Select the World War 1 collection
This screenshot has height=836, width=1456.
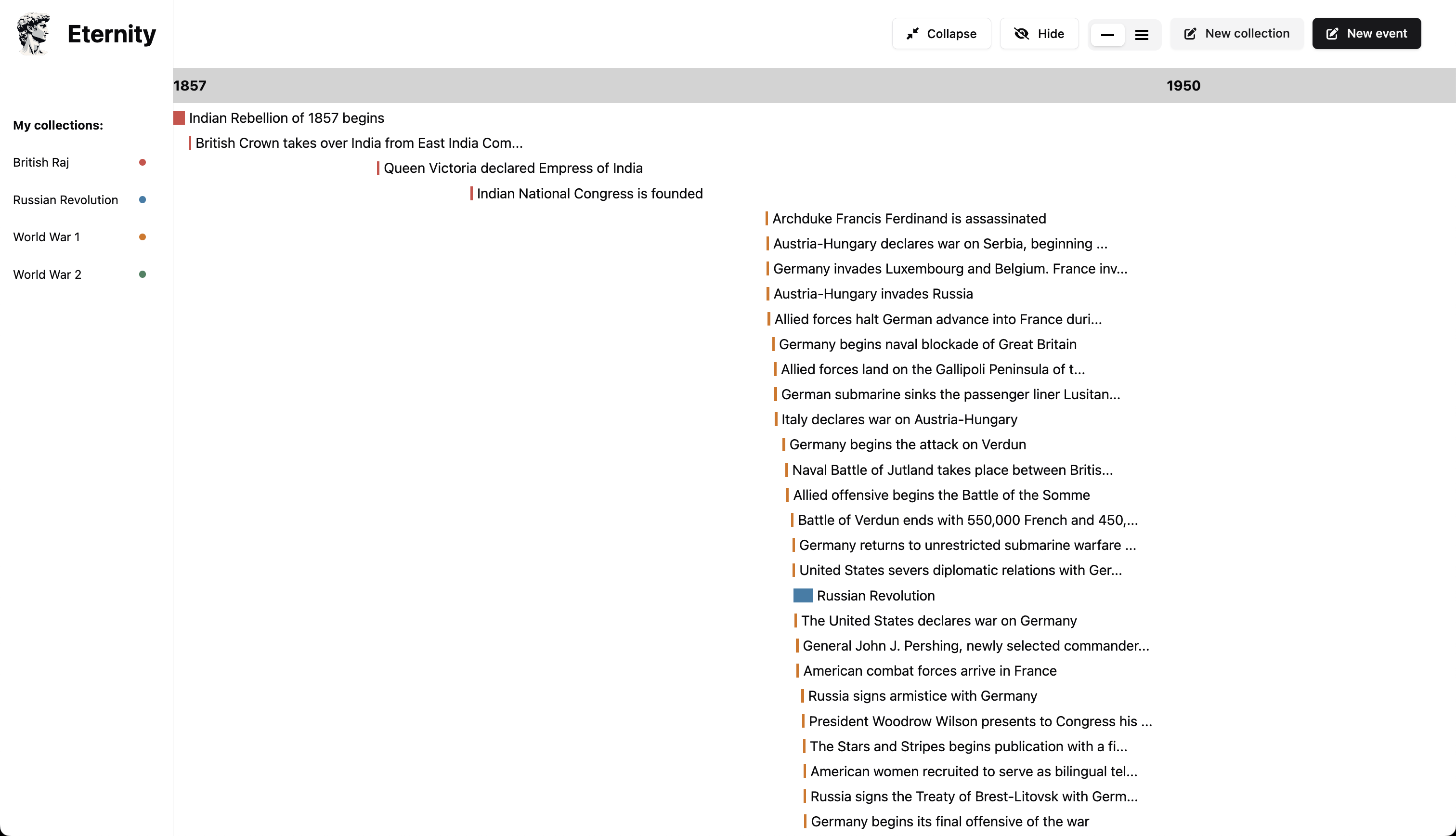pyautogui.click(x=47, y=237)
